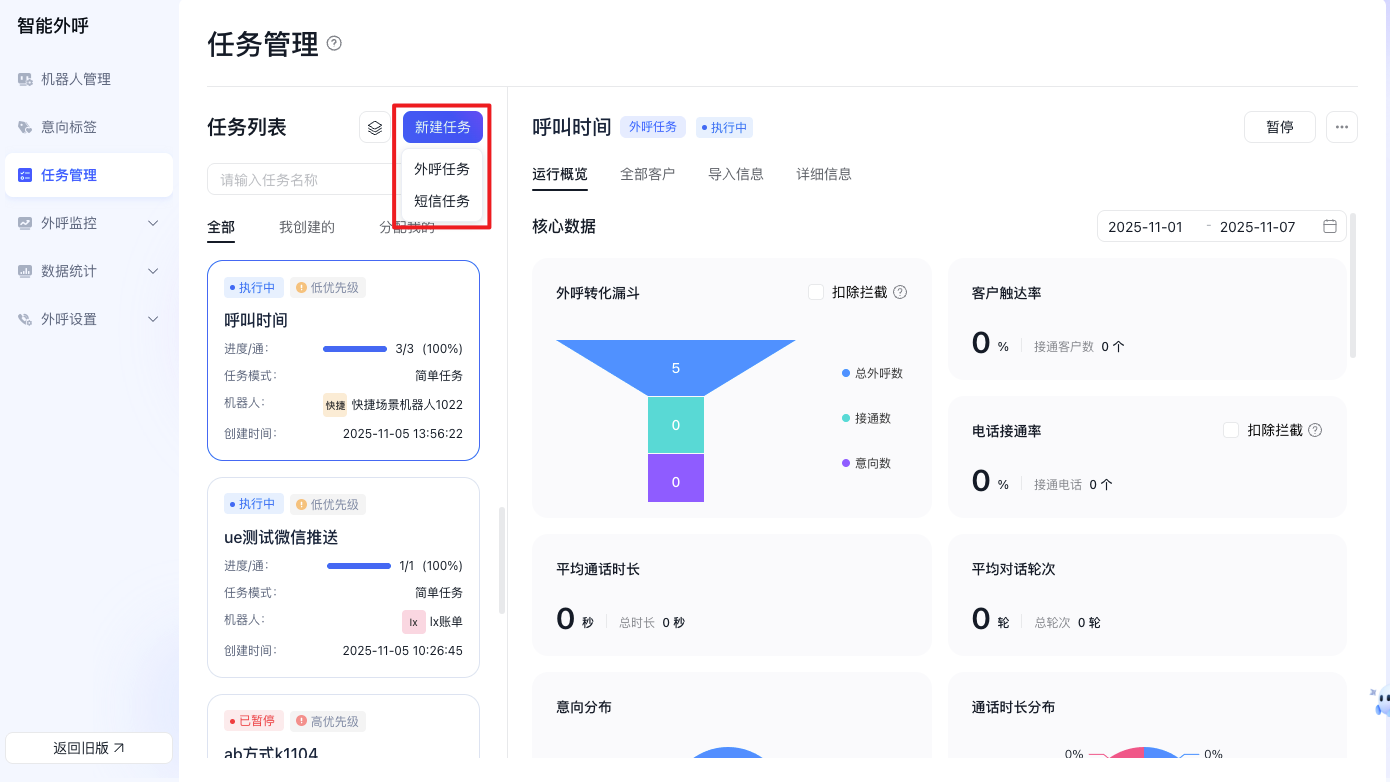
Task: Toggle 扣除拦截 checkbox in 电话接通率 card
Action: tap(1231, 430)
